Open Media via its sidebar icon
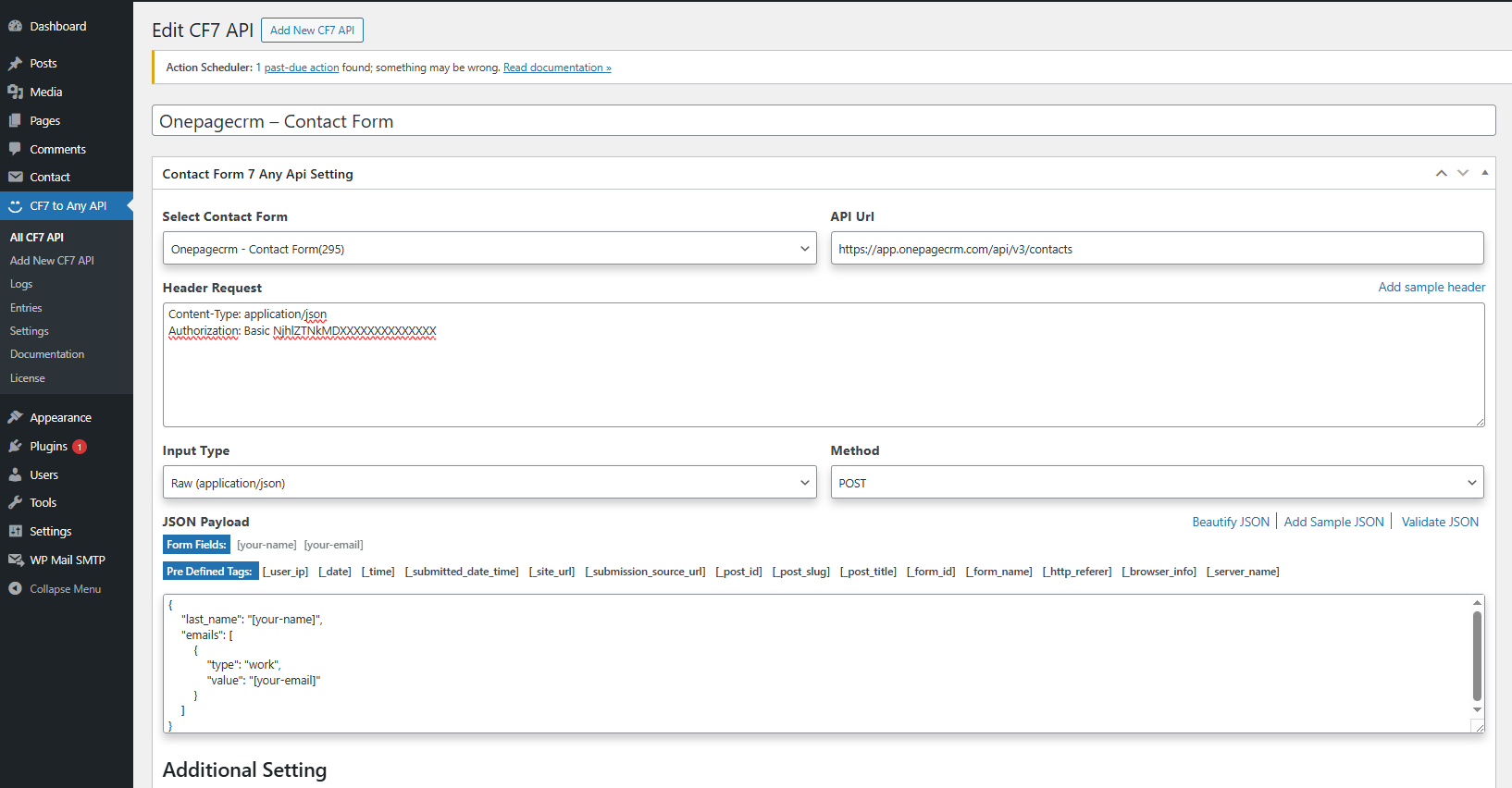1512x788 pixels. [15, 92]
